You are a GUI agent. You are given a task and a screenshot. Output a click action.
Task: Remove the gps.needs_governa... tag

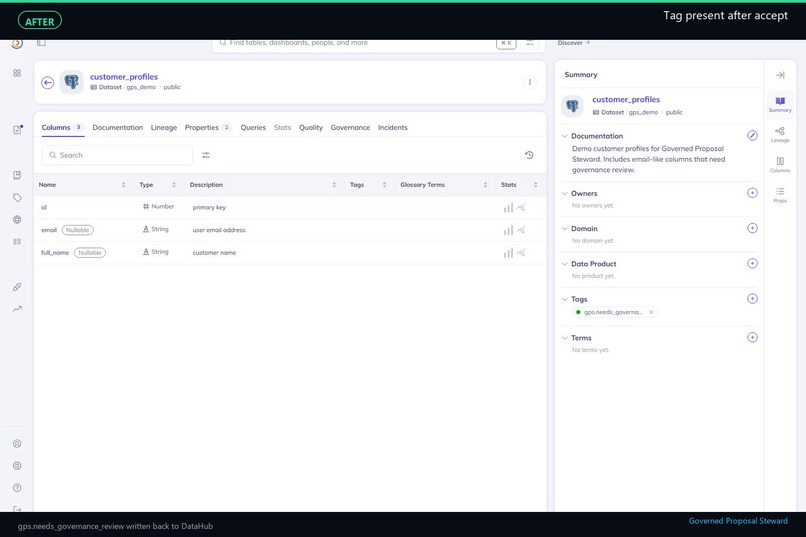point(651,312)
